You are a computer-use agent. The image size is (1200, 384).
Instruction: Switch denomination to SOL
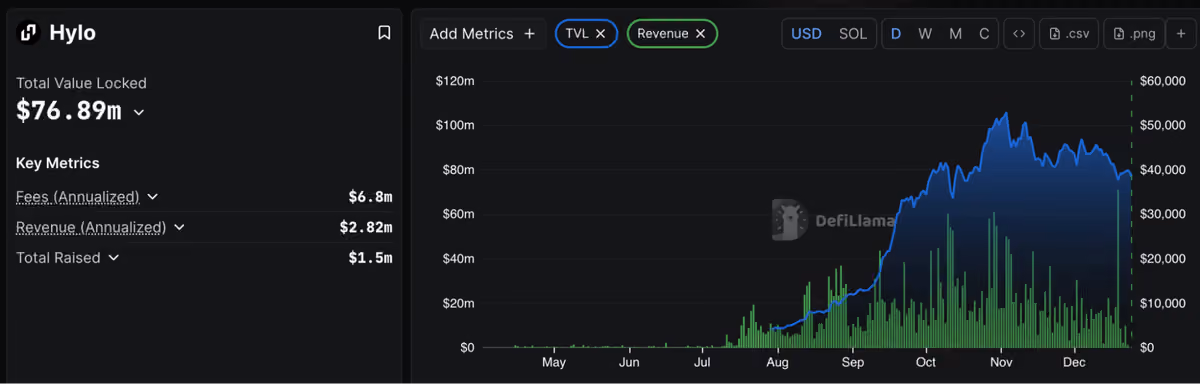853,33
